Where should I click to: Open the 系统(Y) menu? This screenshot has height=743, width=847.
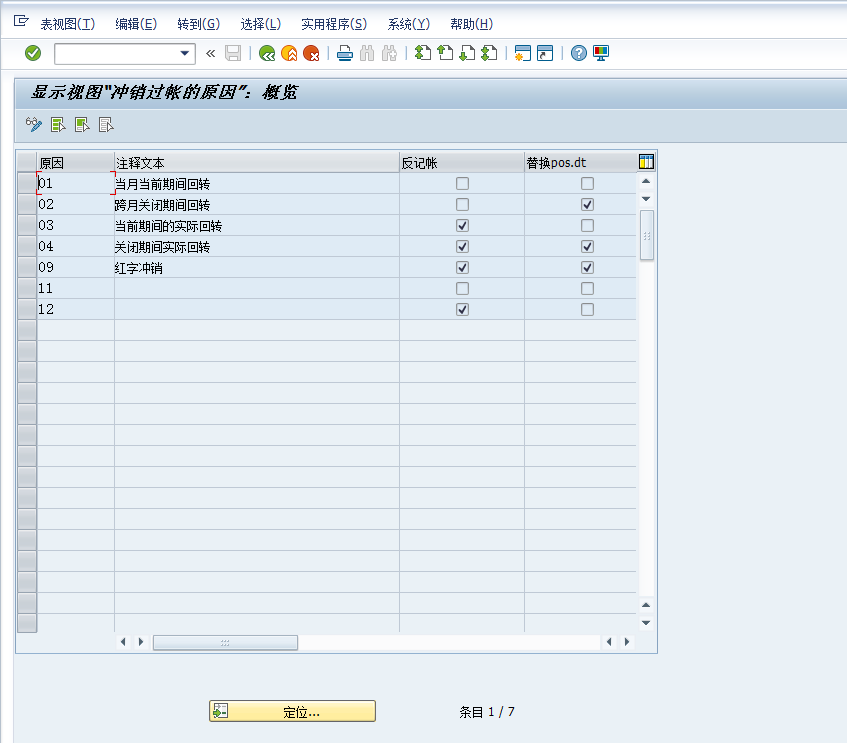tap(408, 23)
